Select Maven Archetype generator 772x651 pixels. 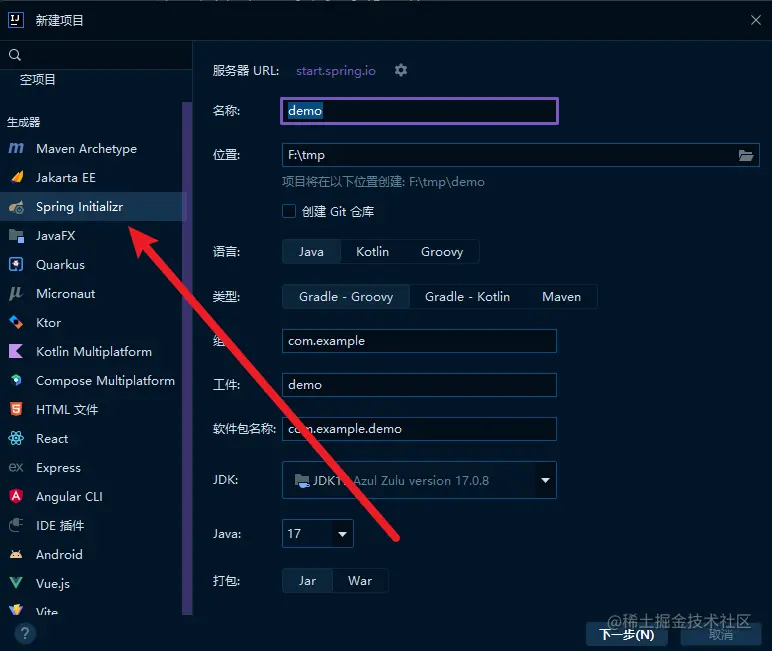click(x=93, y=148)
